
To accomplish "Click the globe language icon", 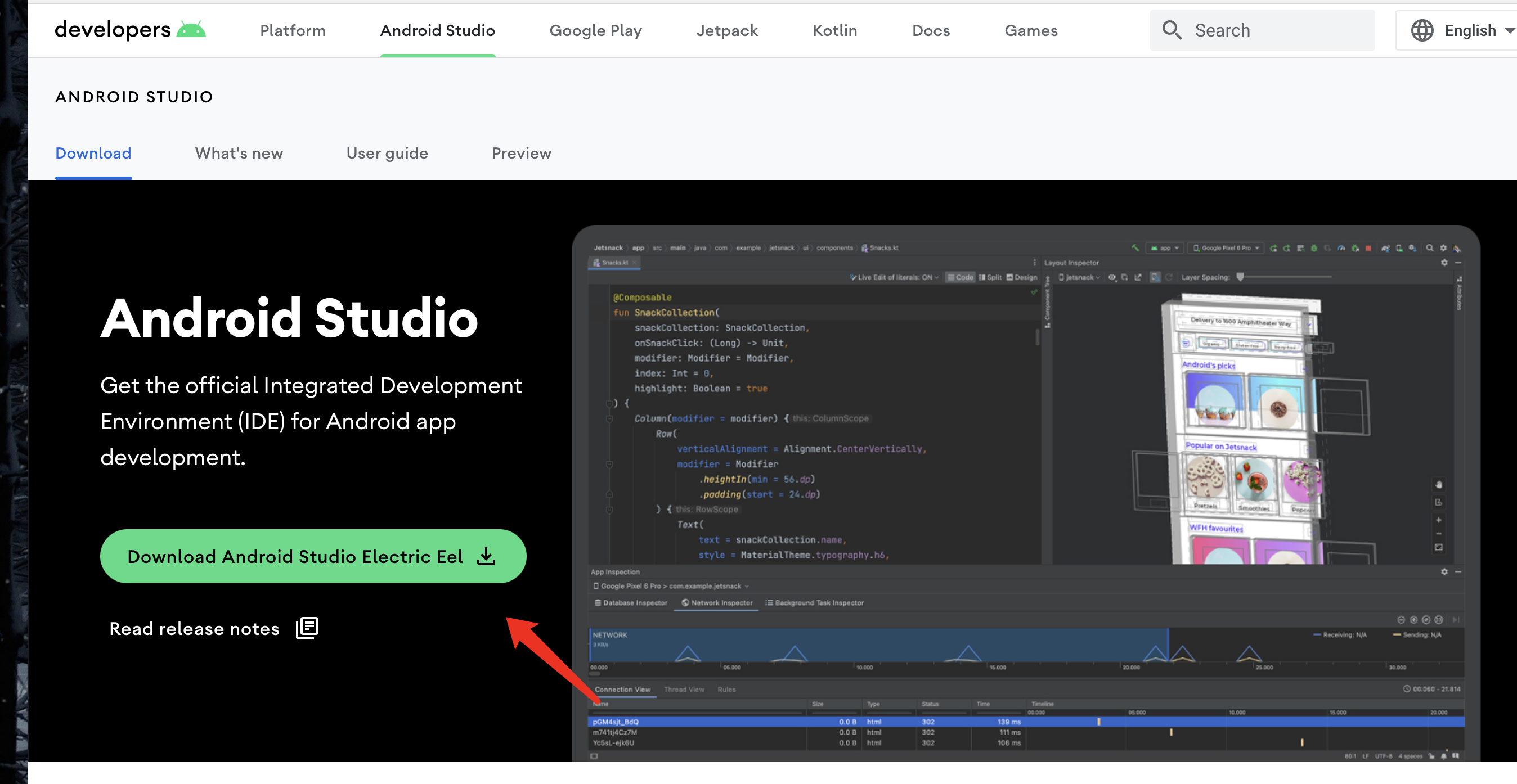I will click(x=1421, y=30).
